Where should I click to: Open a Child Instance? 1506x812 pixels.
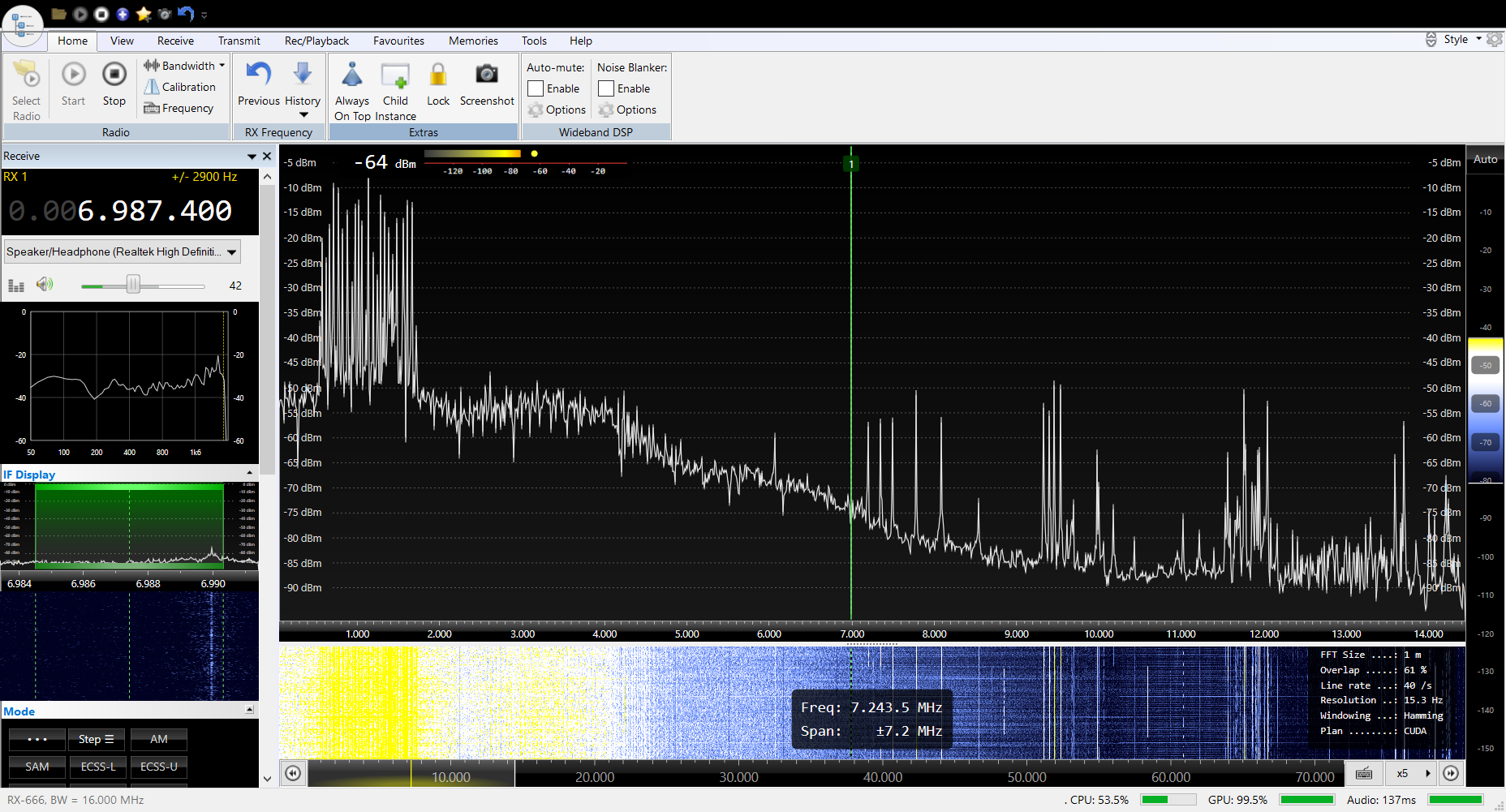[x=395, y=75]
